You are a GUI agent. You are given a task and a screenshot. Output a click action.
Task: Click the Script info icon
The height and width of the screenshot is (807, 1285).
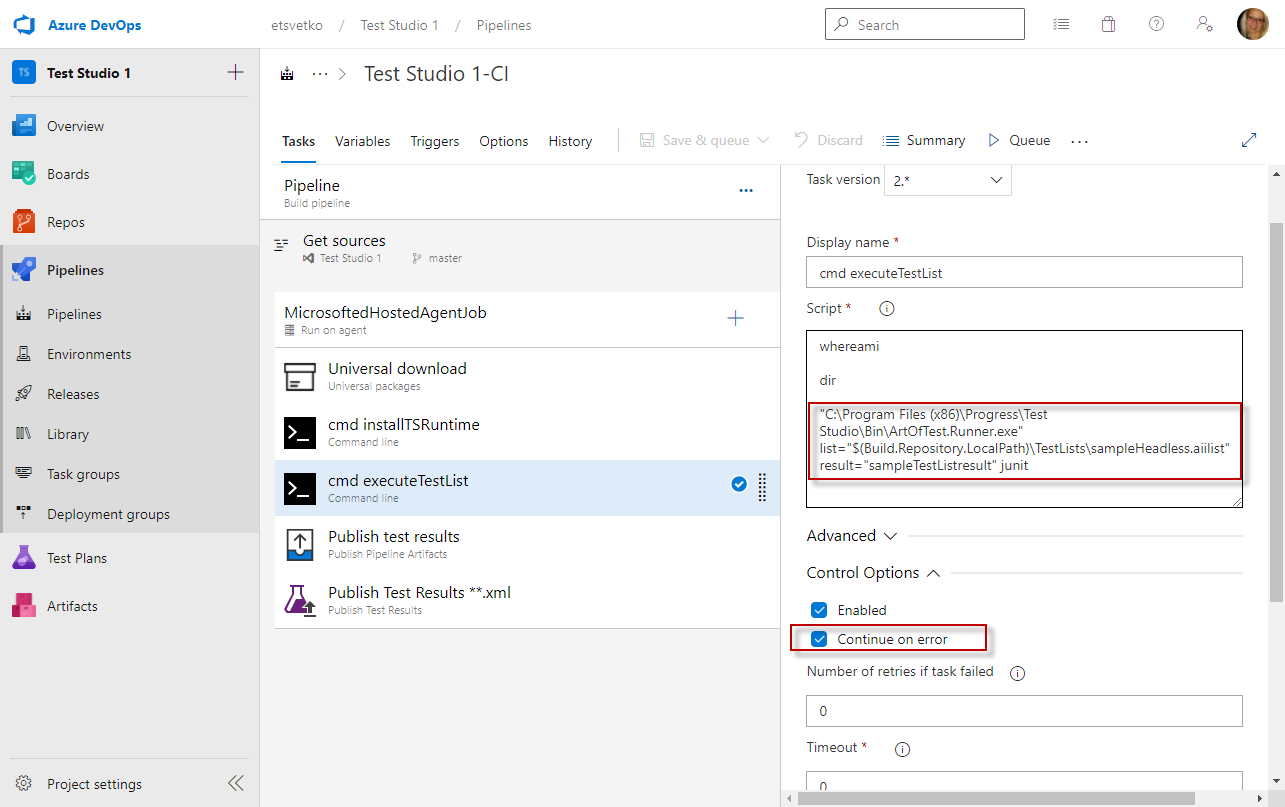[886, 308]
